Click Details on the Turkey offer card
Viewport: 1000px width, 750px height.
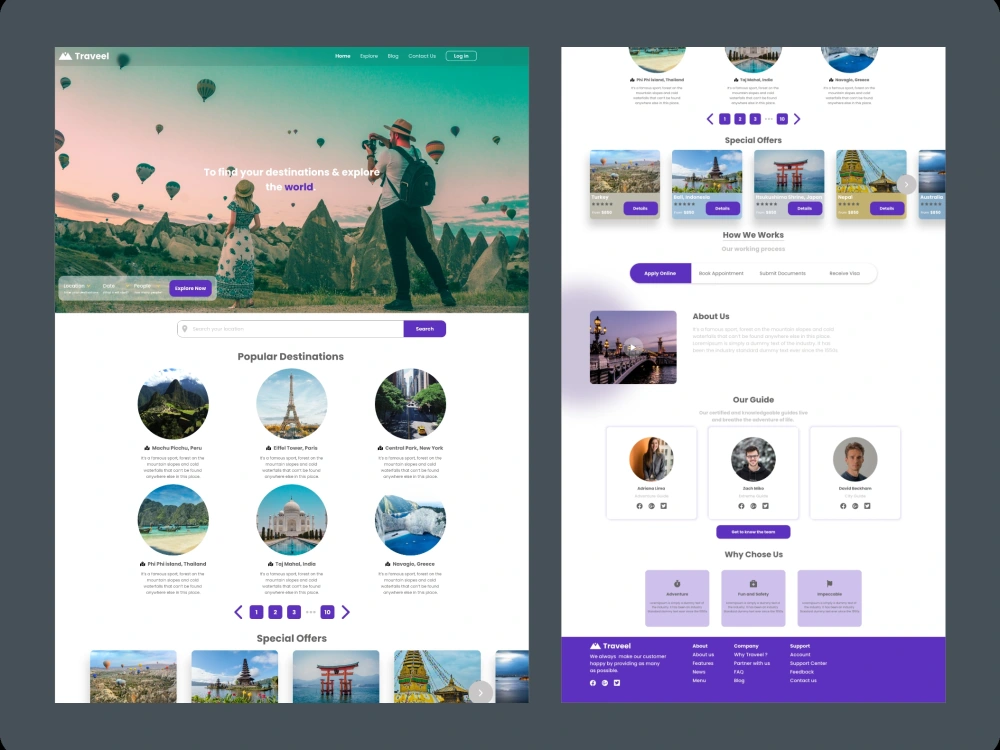coord(640,209)
